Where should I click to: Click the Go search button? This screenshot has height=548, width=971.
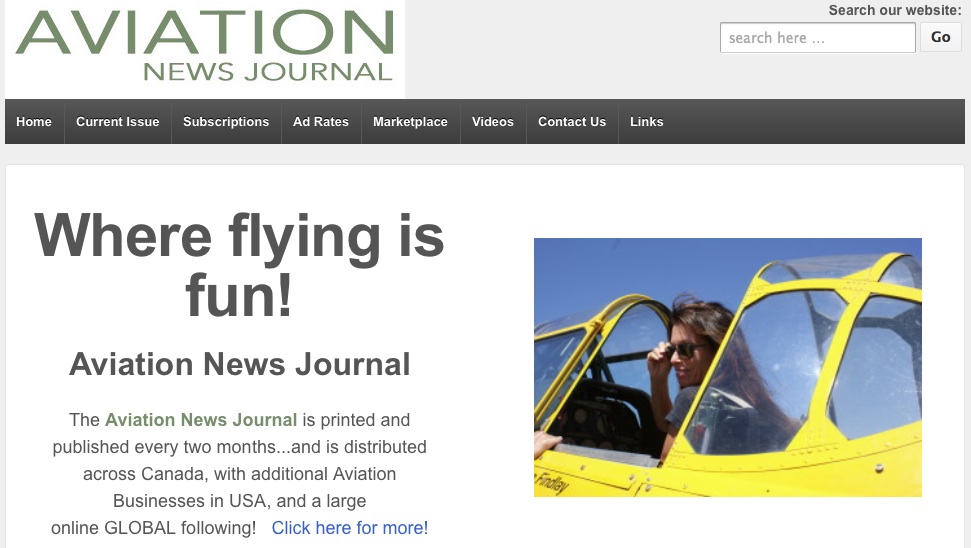[941, 37]
